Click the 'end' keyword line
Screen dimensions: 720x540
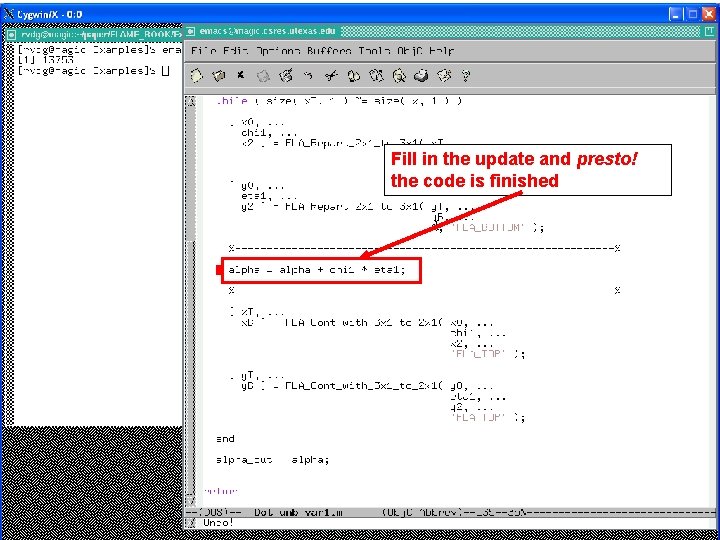point(225,439)
